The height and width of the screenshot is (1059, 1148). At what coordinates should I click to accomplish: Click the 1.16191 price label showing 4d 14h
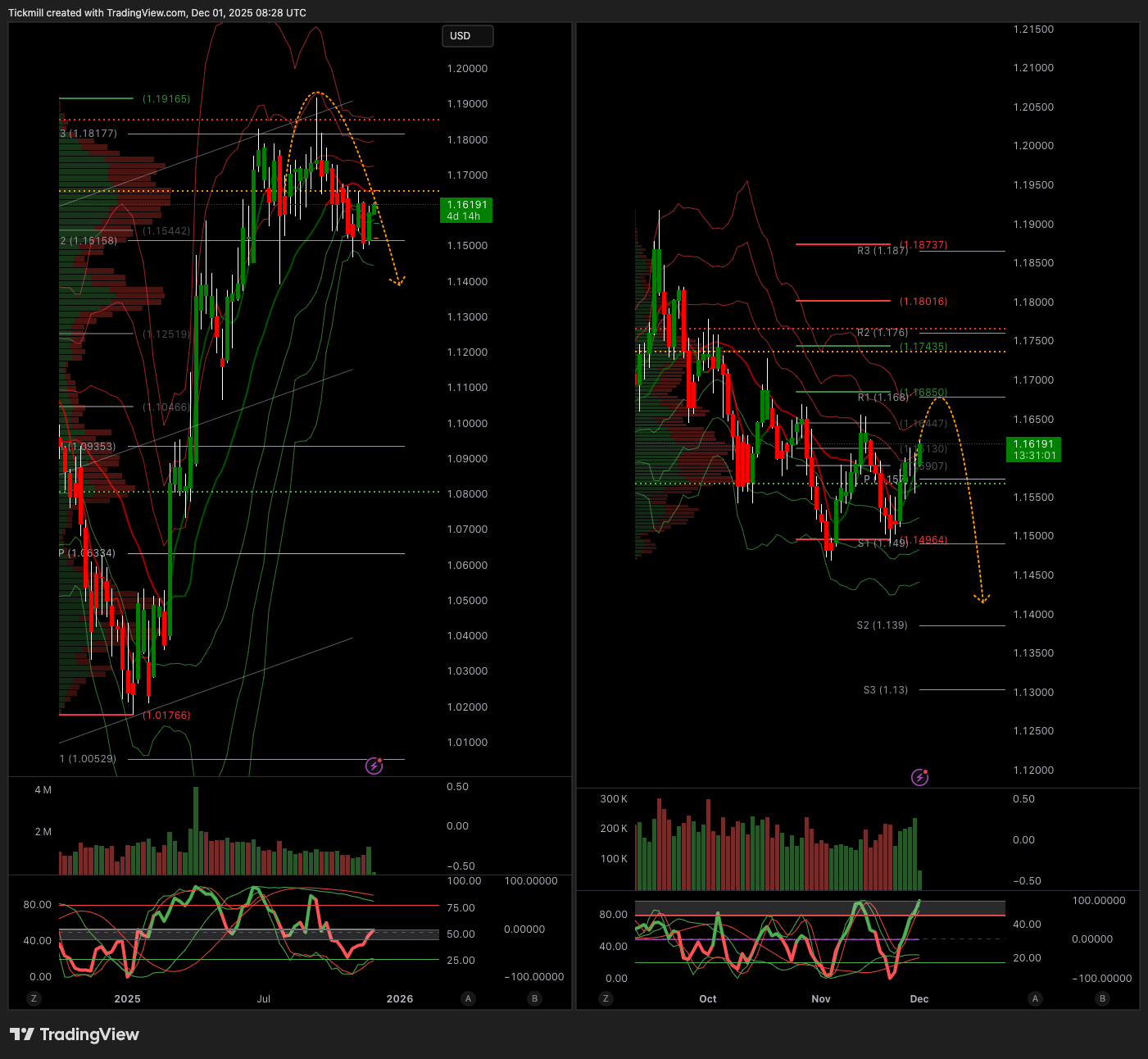(466, 211)
